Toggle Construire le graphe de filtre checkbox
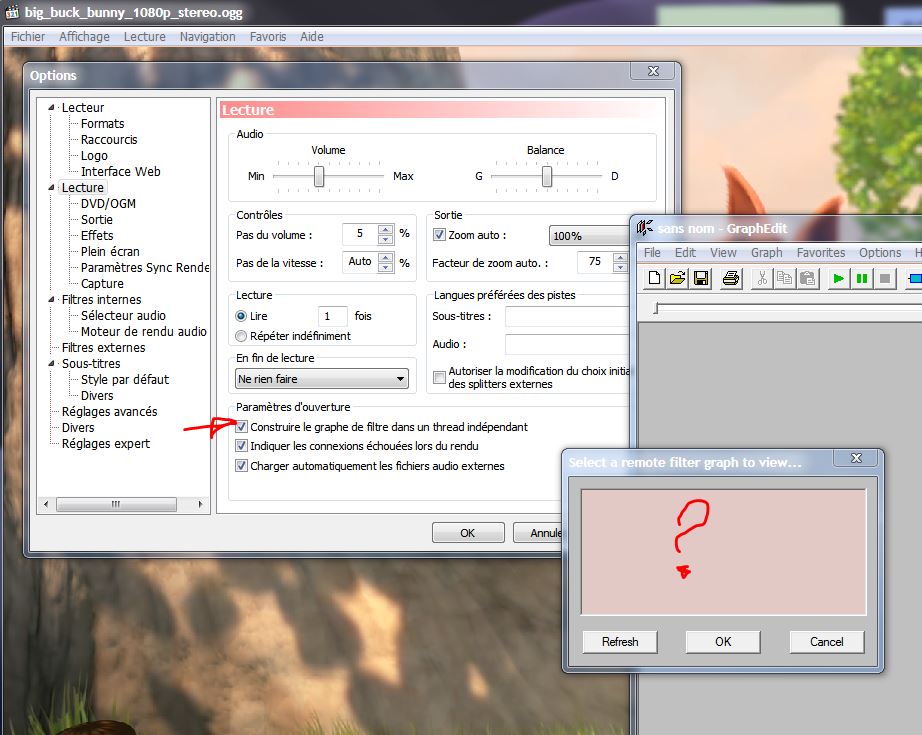The height and width of the screenshot is (735, 922). [241, 426]
